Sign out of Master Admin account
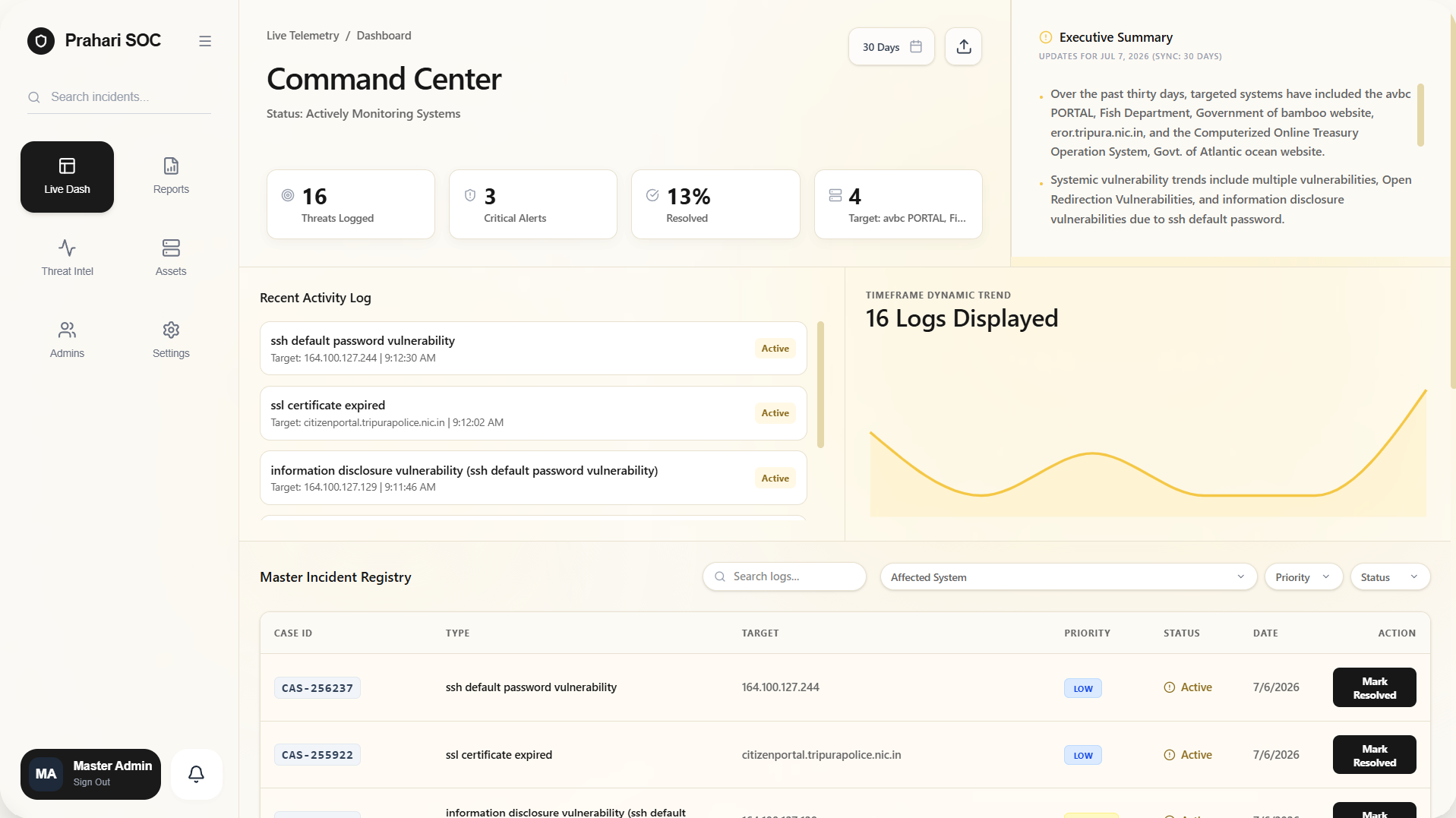1456x818 pixels. coord(92,782)
